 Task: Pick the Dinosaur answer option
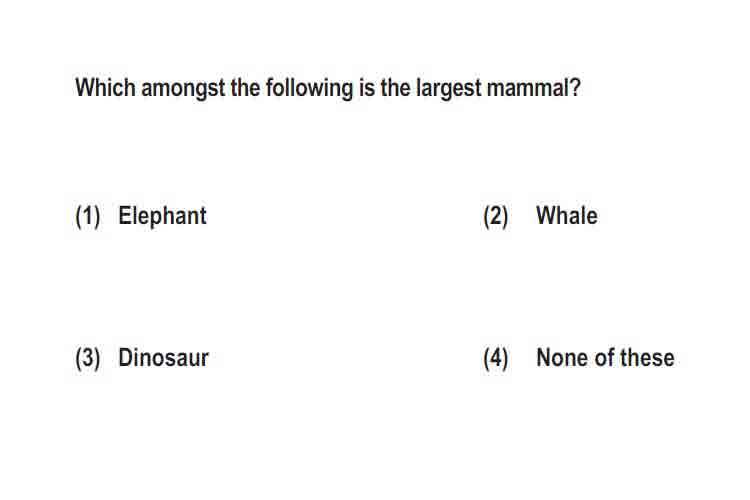coord(163,358)
